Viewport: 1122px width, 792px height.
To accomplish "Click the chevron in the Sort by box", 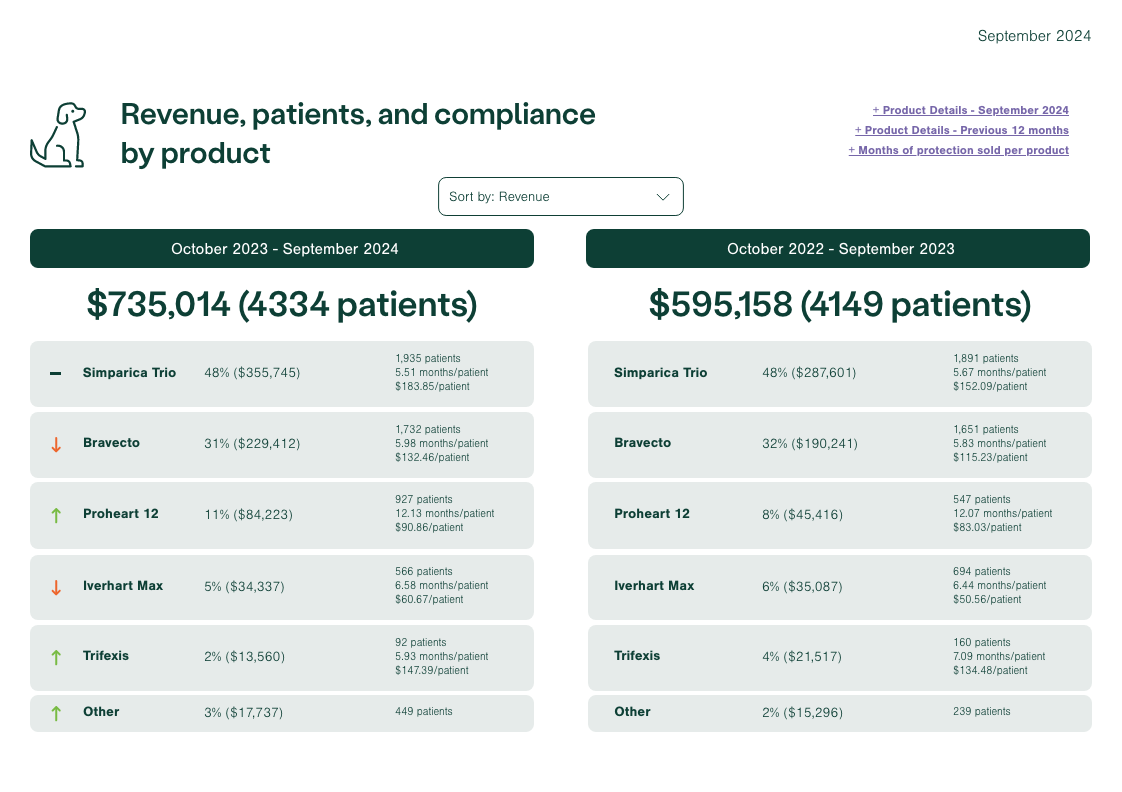I will (663, 197).
